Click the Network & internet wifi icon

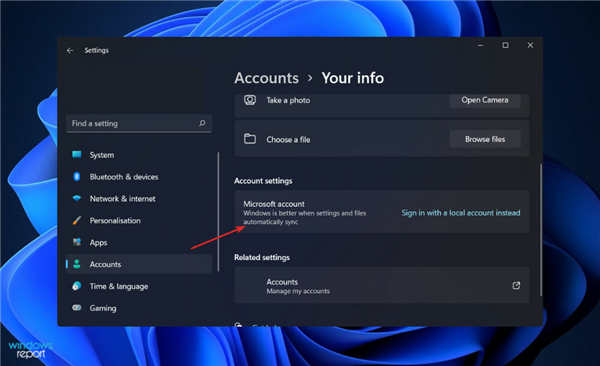pyautogui.click(x=77, y=198)
